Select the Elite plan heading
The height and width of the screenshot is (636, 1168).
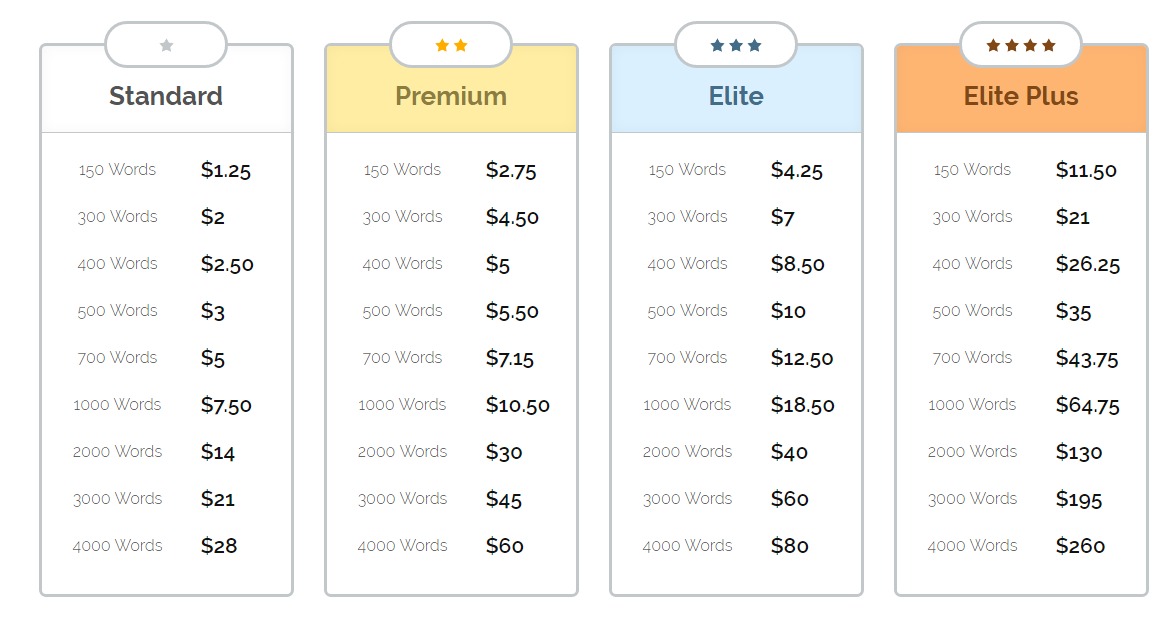coord(736,96)
